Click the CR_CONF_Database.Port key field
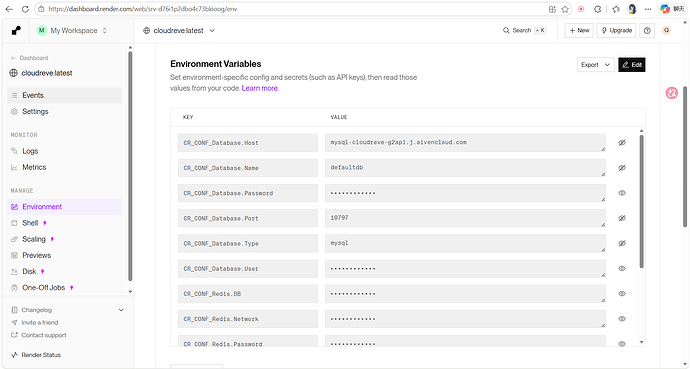 point(248,218)
